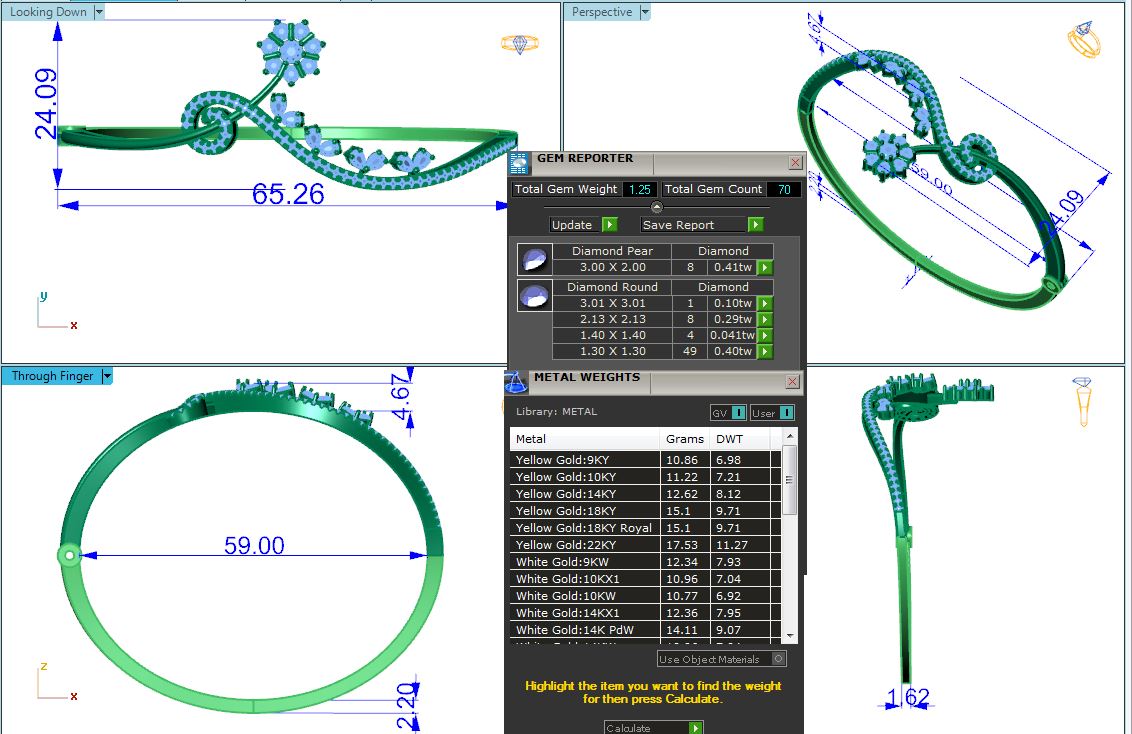Expand the Through Finger viewport menu arrow
Screen dimensions: 1132x734
pos(107,376)
